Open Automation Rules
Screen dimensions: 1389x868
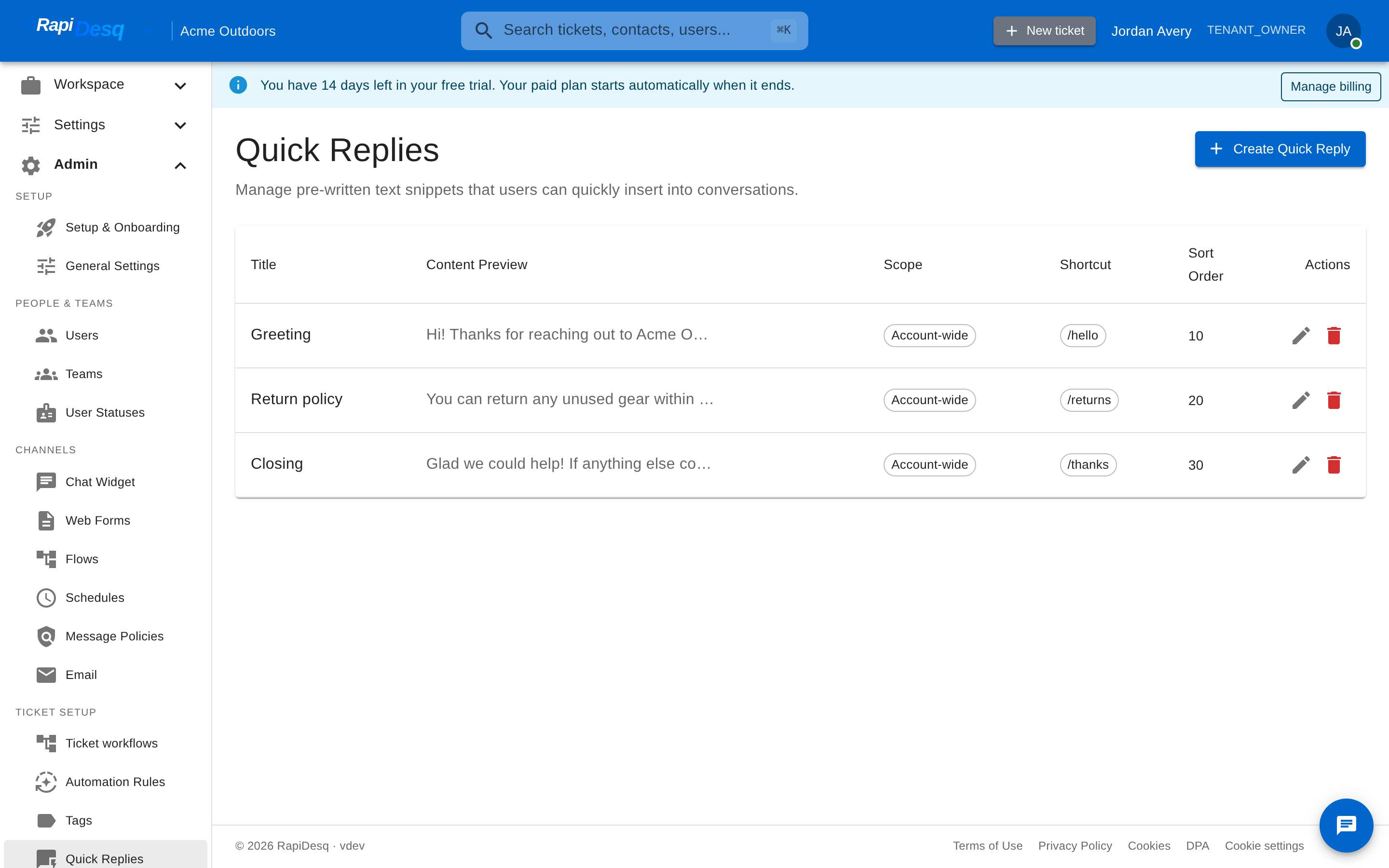(x=106, y=782)
